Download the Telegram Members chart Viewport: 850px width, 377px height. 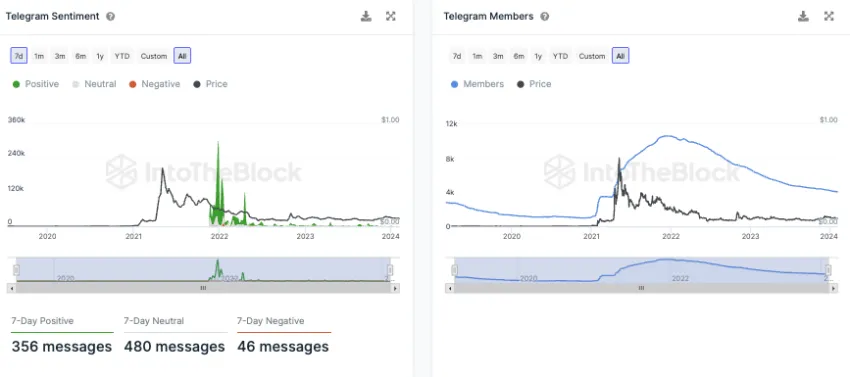pos(803,16)
